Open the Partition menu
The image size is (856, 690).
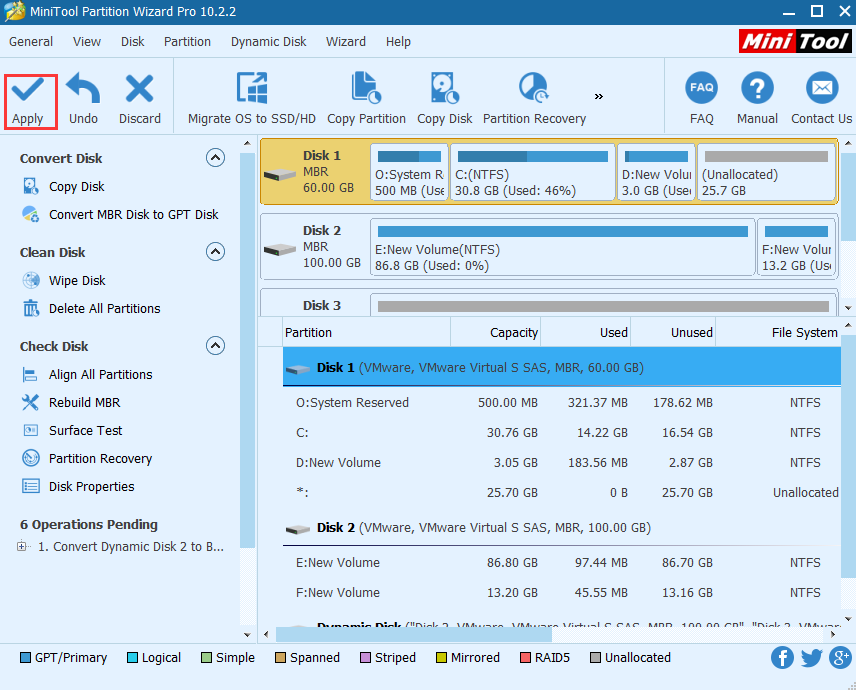(187, 41)
